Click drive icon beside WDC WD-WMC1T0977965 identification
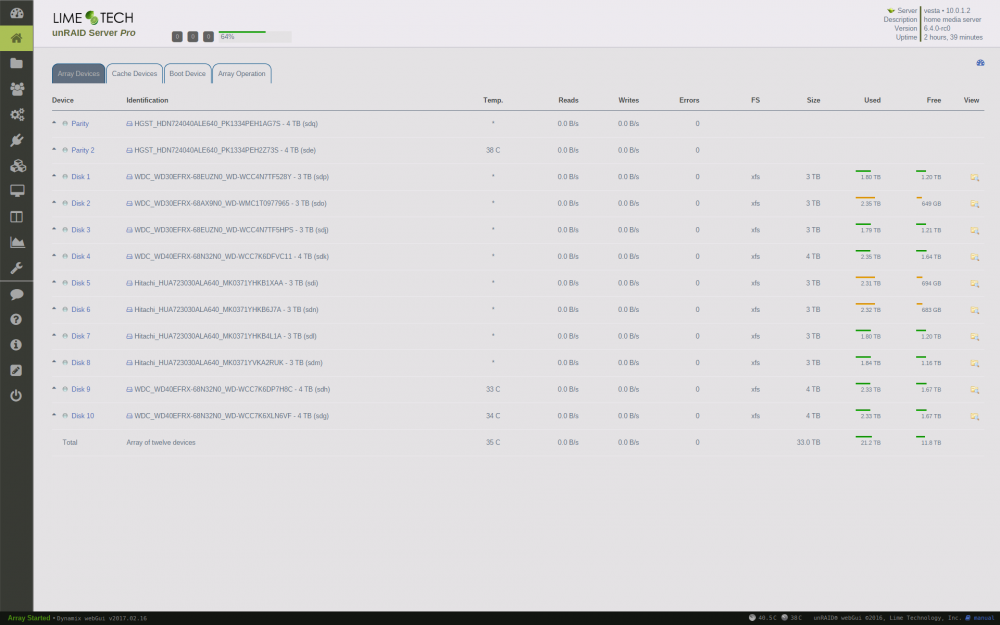Screen dimensions: 1000x625 click(x=129, y=203)
